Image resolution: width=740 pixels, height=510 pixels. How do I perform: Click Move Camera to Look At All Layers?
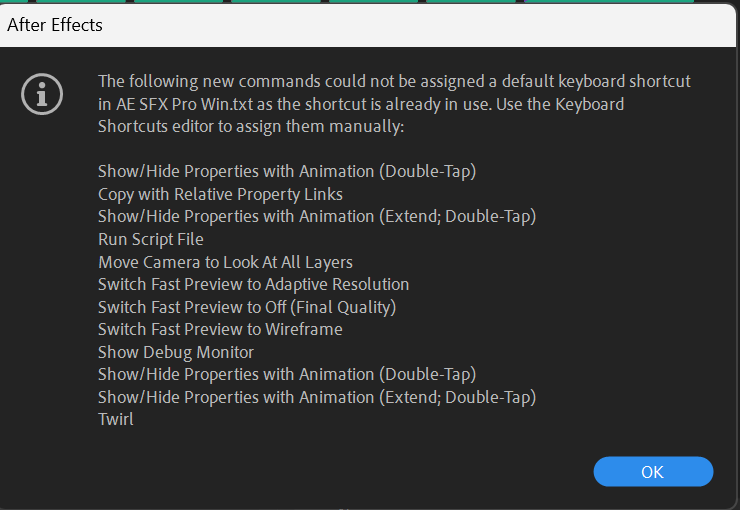click(x=225, y=262)
